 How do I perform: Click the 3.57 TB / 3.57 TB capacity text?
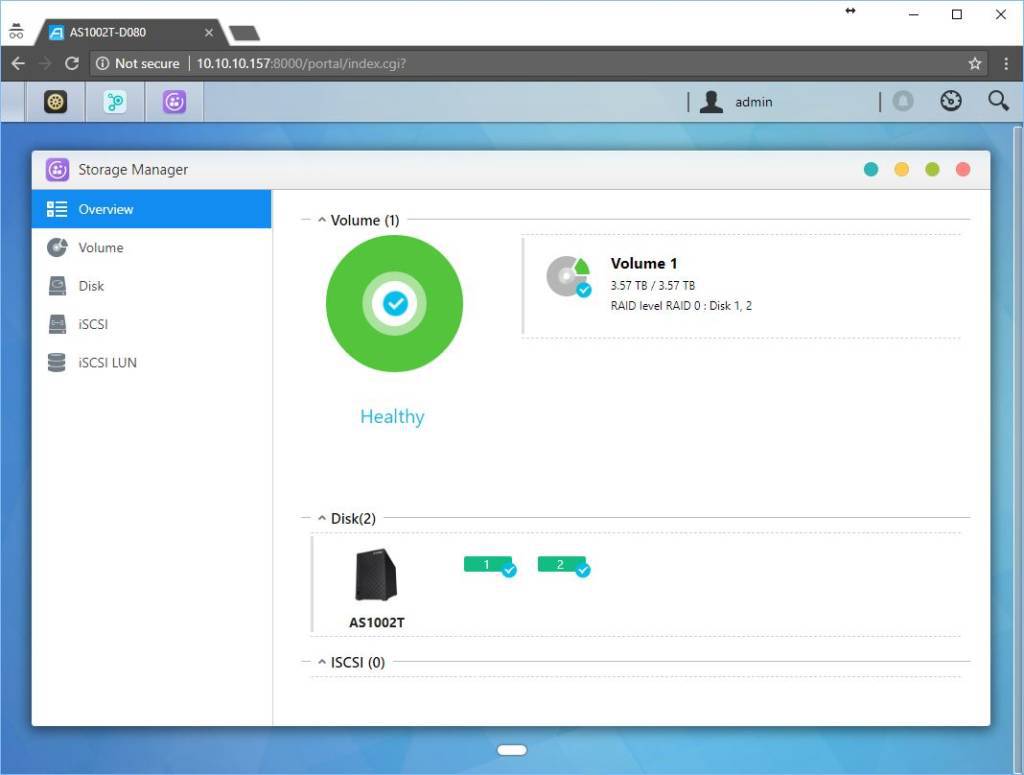point(653,285)
